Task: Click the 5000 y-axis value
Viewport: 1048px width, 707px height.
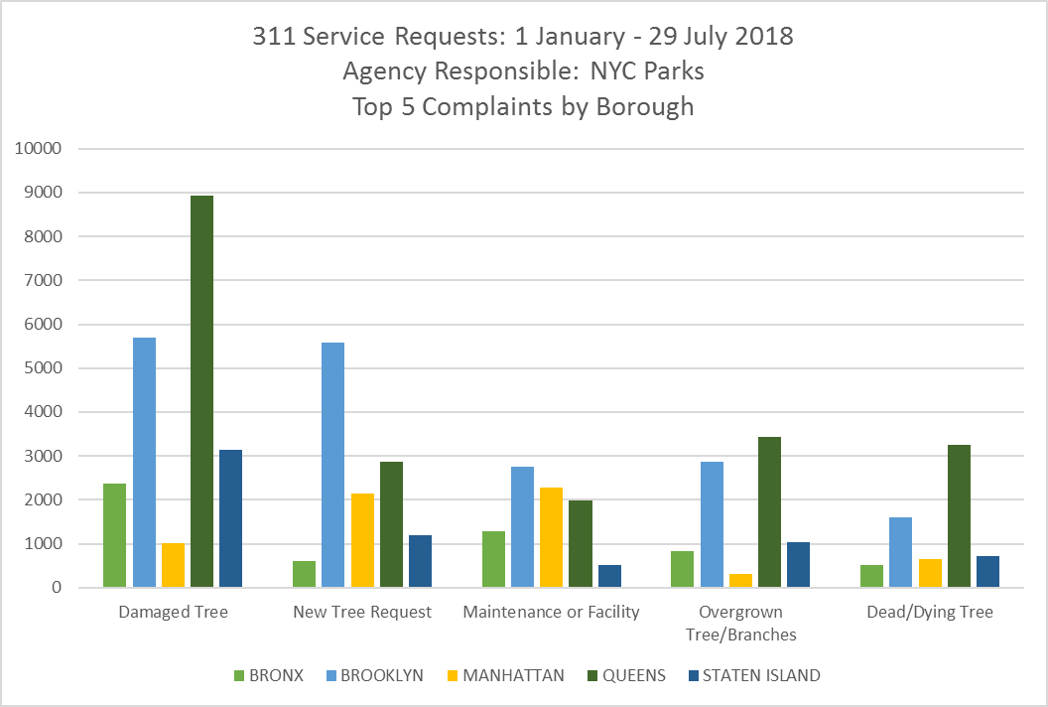Action: point(43,368)
